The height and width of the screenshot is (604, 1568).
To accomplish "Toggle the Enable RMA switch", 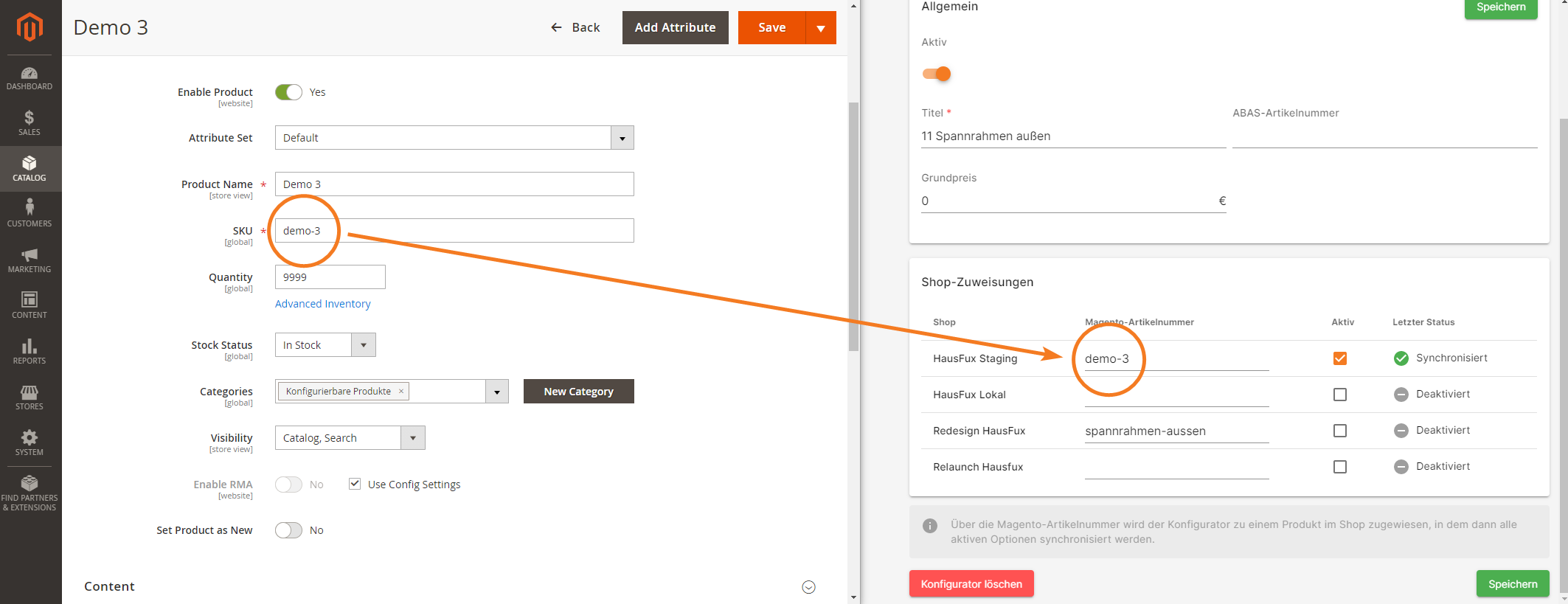I will click(x=288, y=485).
